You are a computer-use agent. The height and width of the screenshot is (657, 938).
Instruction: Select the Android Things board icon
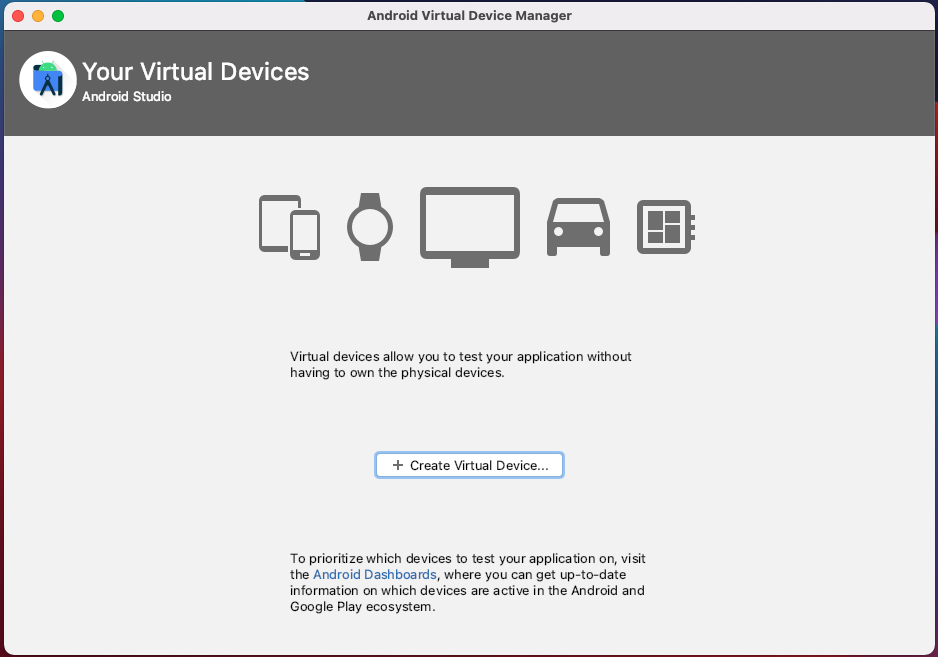[x=666, y=227]
